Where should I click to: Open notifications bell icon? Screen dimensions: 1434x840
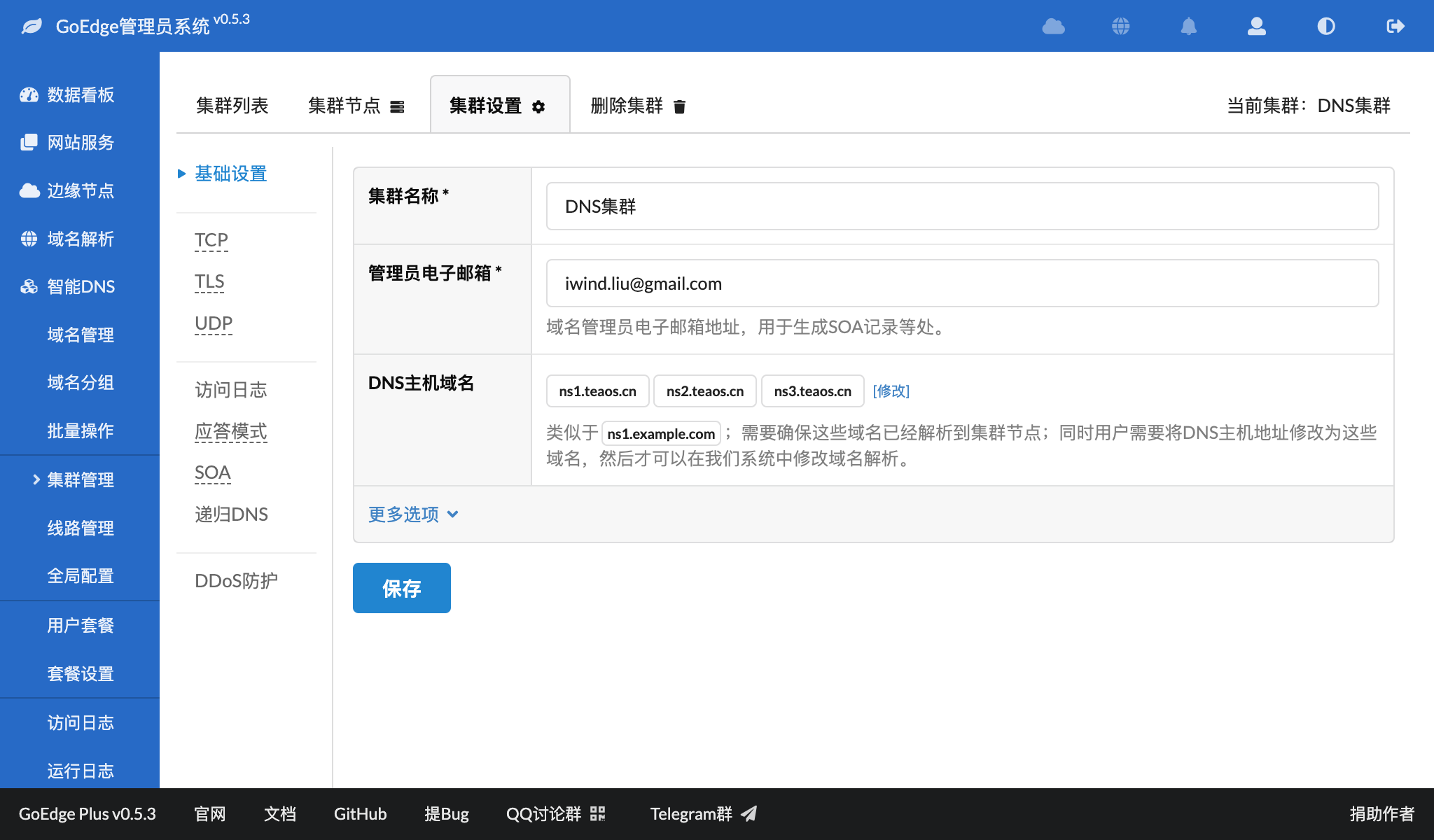click(1189, 27)
